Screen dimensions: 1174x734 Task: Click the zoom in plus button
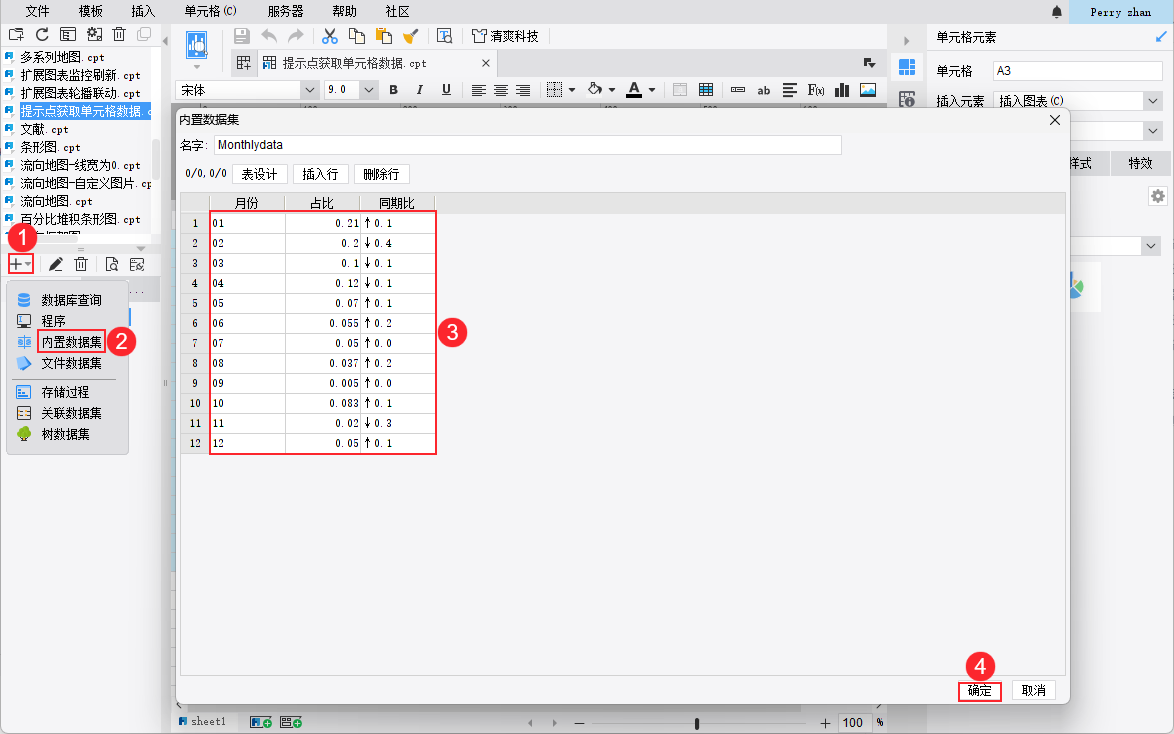[825, 723]
